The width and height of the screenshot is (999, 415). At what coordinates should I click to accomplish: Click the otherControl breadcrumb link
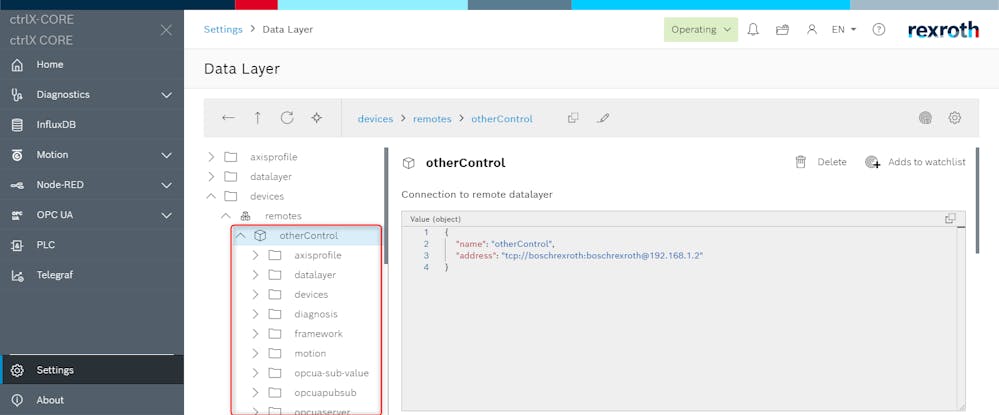coord(502,119)
